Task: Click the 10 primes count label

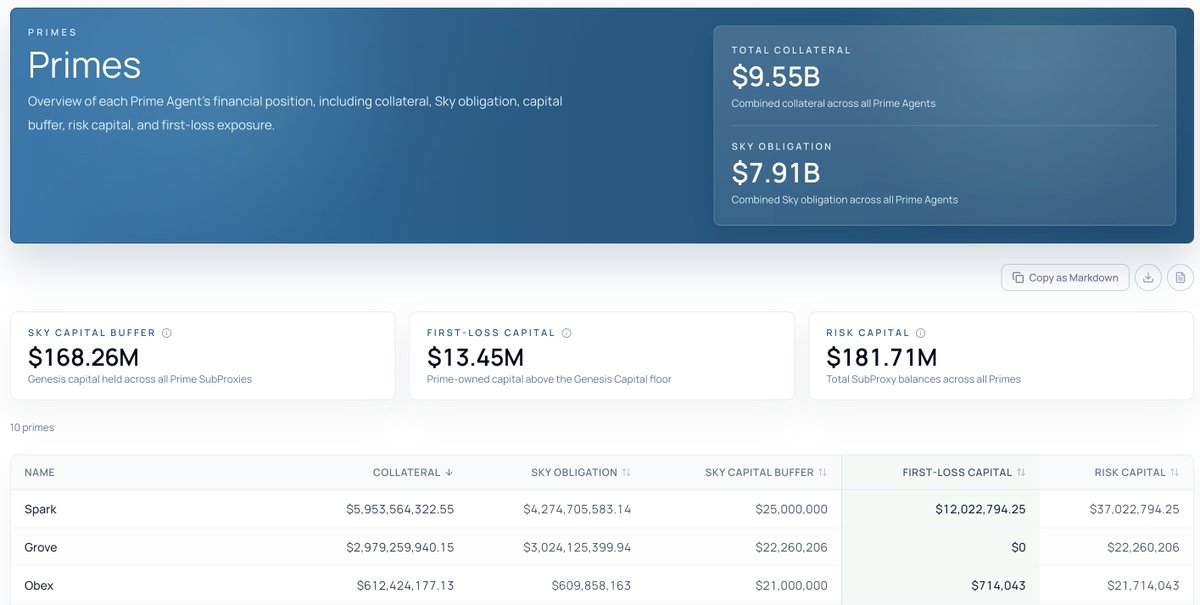Action: pos(32,427)
